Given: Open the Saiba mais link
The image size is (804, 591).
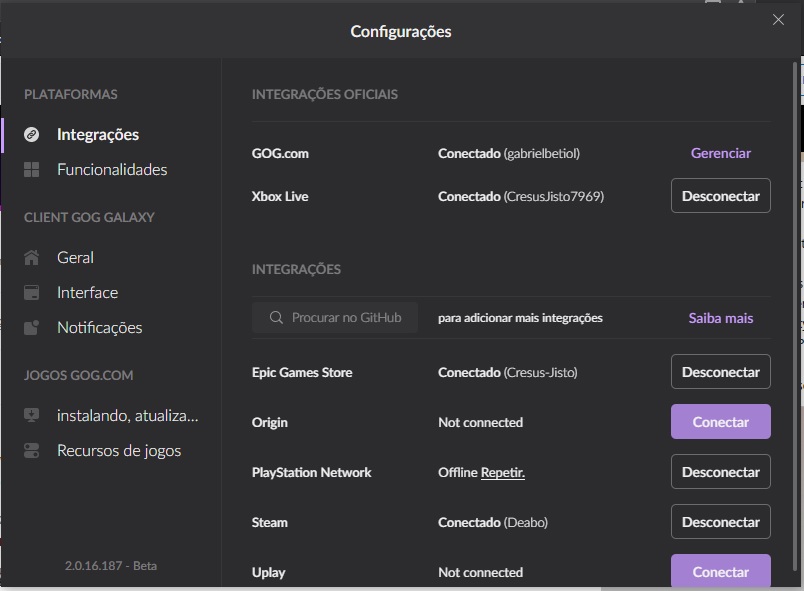Looking at the screenshot, I should click(x=720, y=318).
